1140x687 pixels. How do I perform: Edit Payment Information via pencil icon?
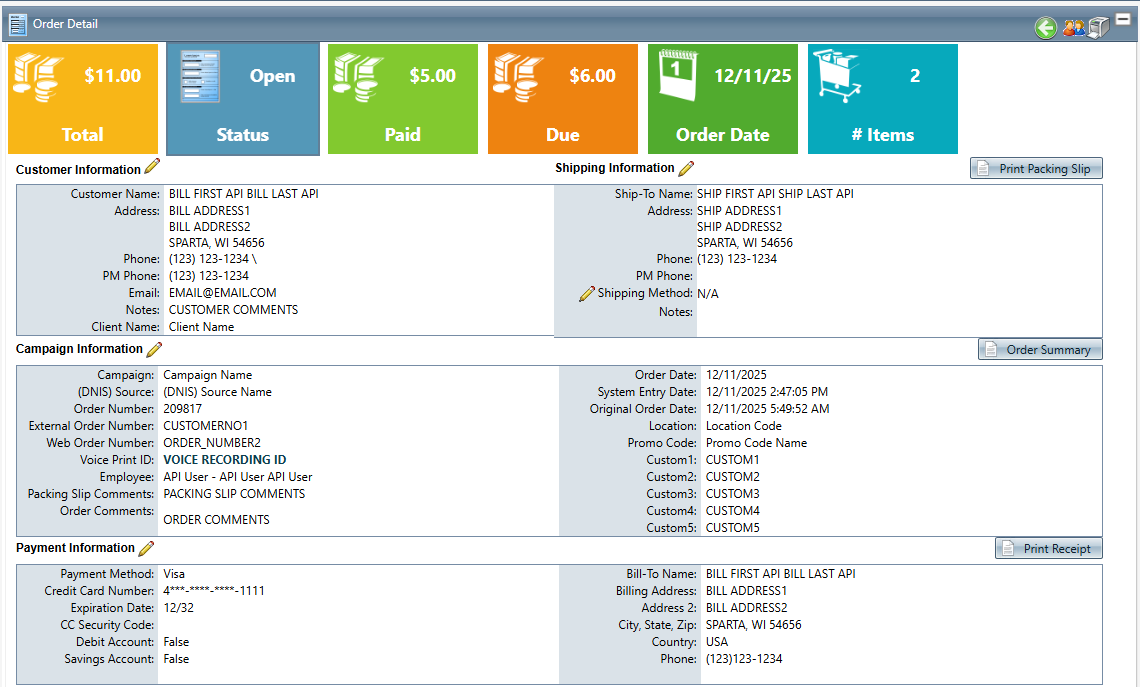point(146,548)
